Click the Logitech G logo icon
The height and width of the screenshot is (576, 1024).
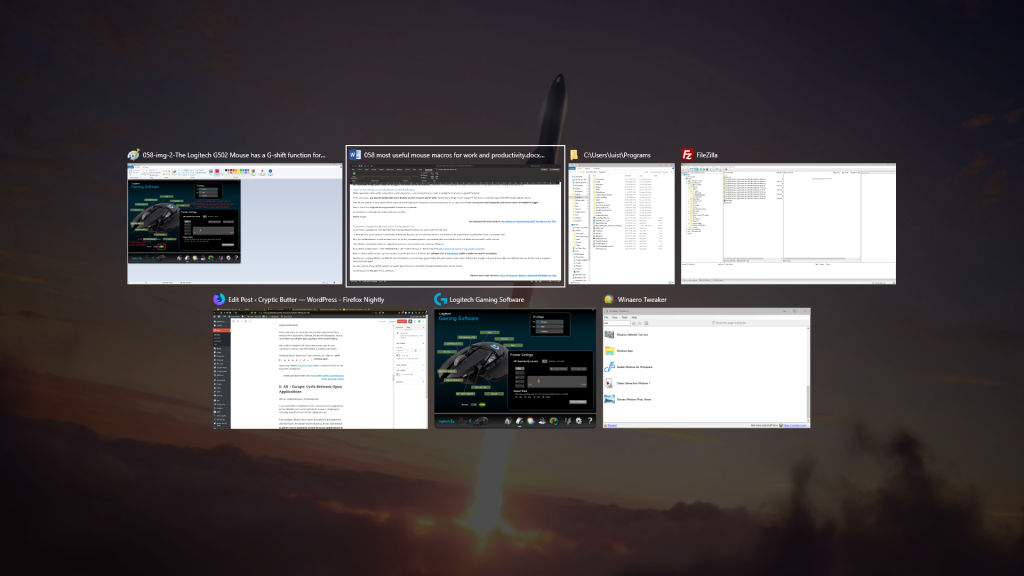(440, 299)
